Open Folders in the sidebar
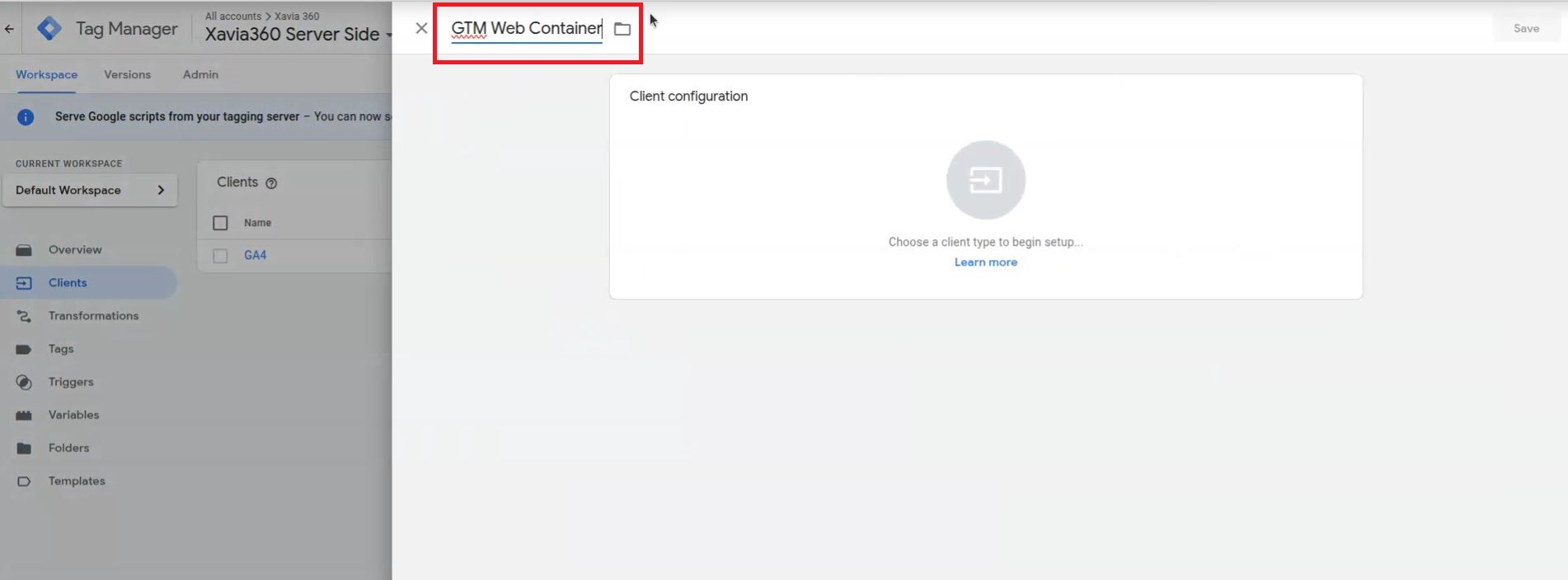Image resolution: width=1568 pixels, height=580 pixels. [x=68, y=448]
